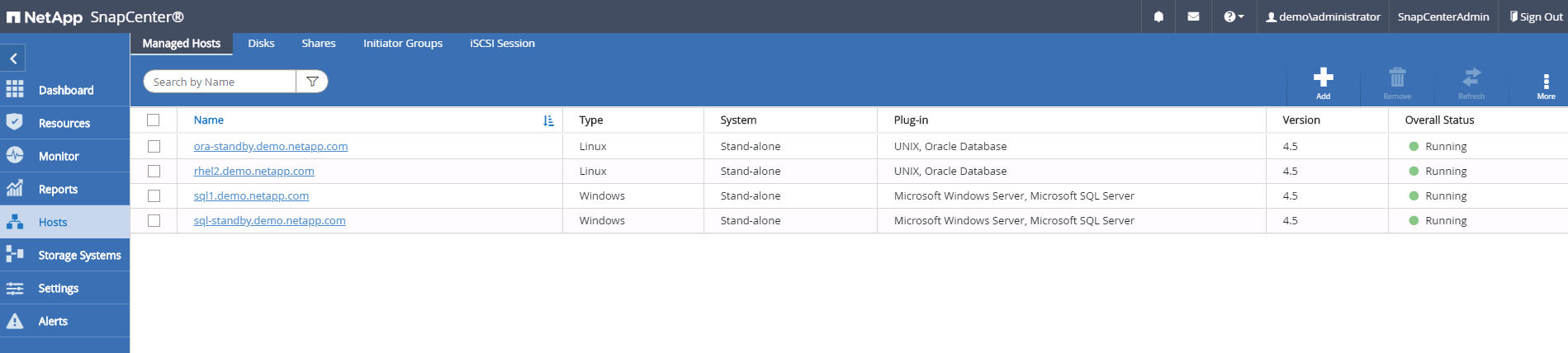
Task: Check the ora-standby.demo.netapp.com row checkbox
Action: [x=154, y=146]
